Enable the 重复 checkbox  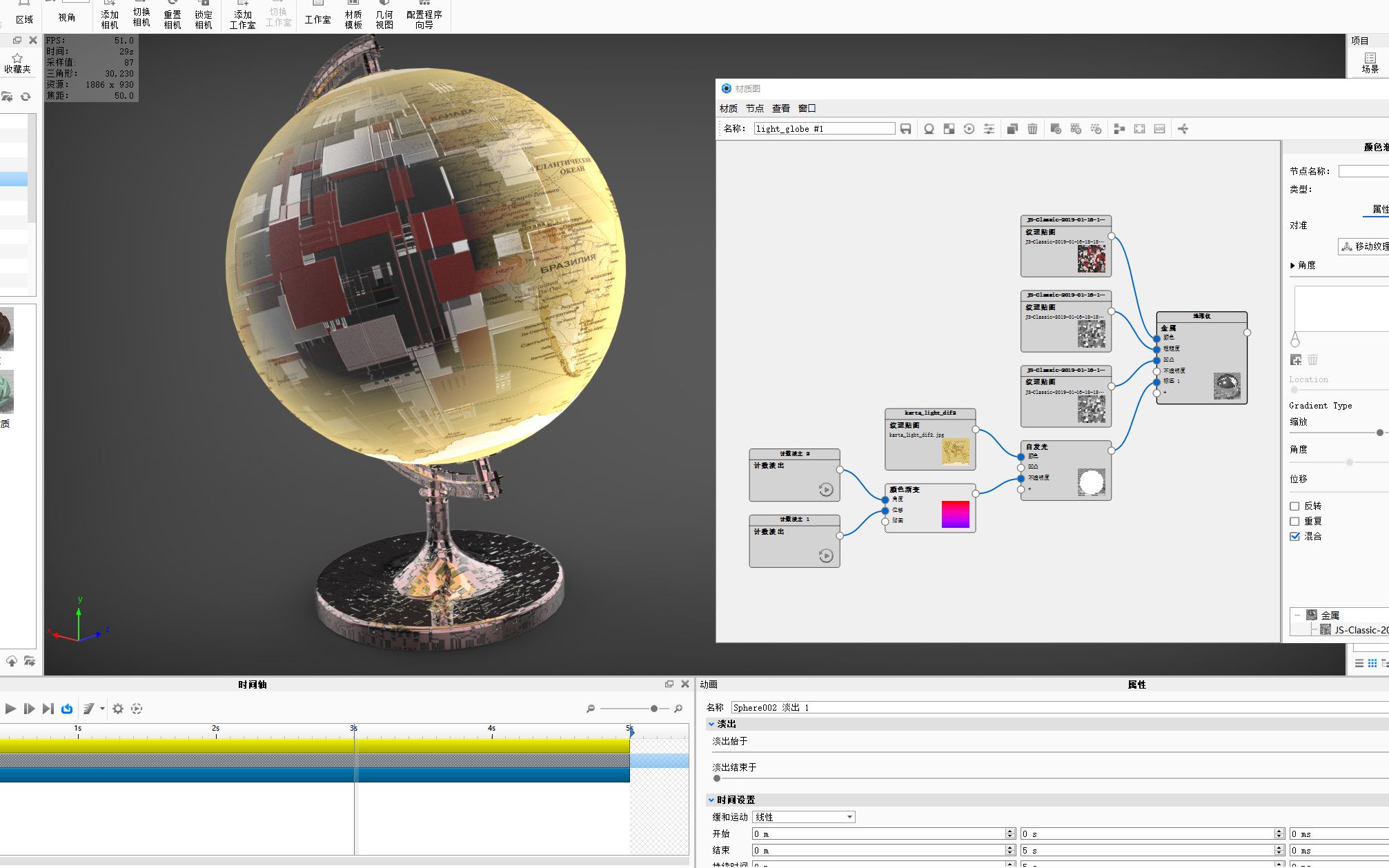point(1294,522)
